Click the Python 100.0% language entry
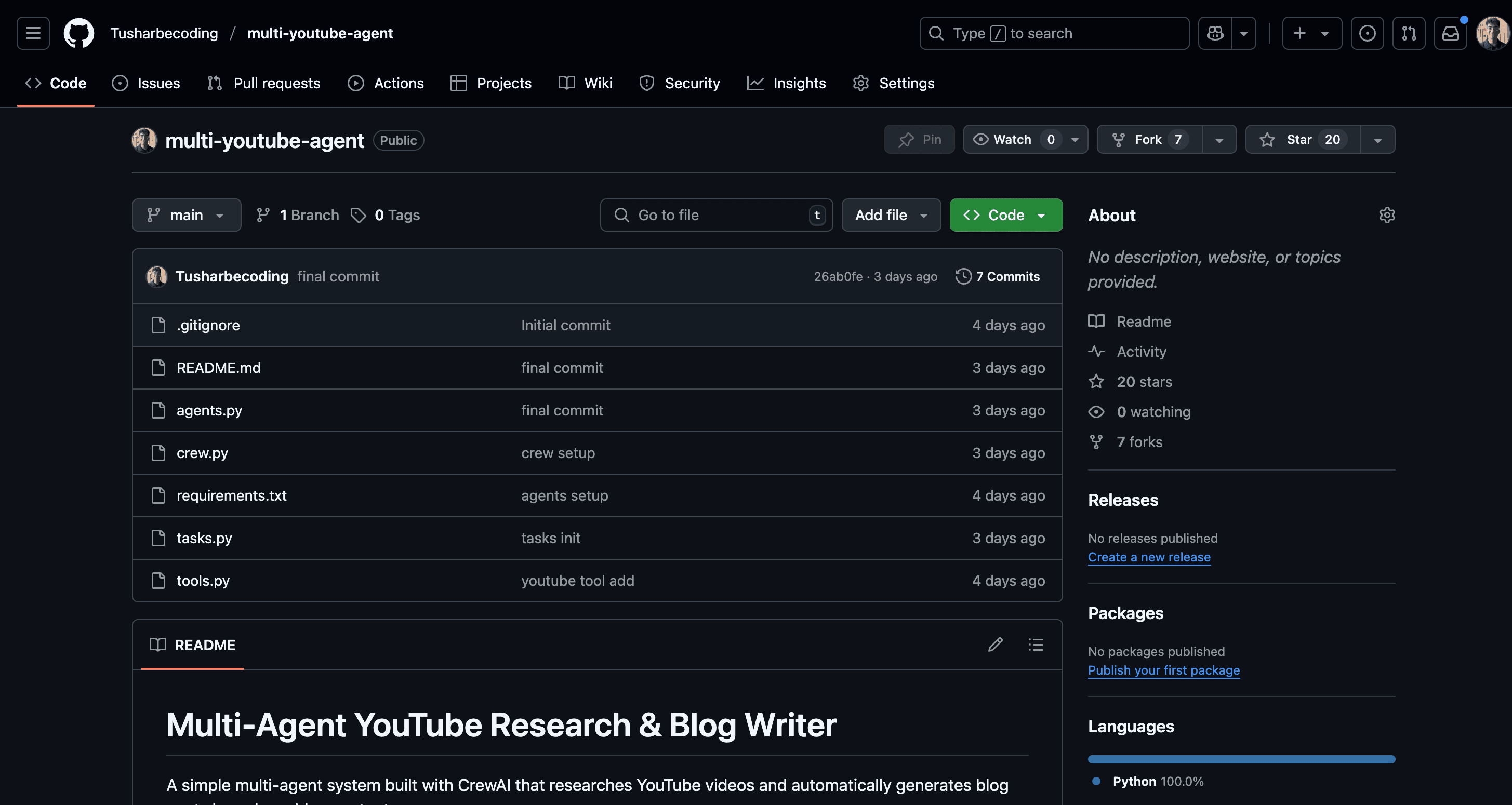The height and width of the screenshot is (805, 1512). coord(1148,782)
